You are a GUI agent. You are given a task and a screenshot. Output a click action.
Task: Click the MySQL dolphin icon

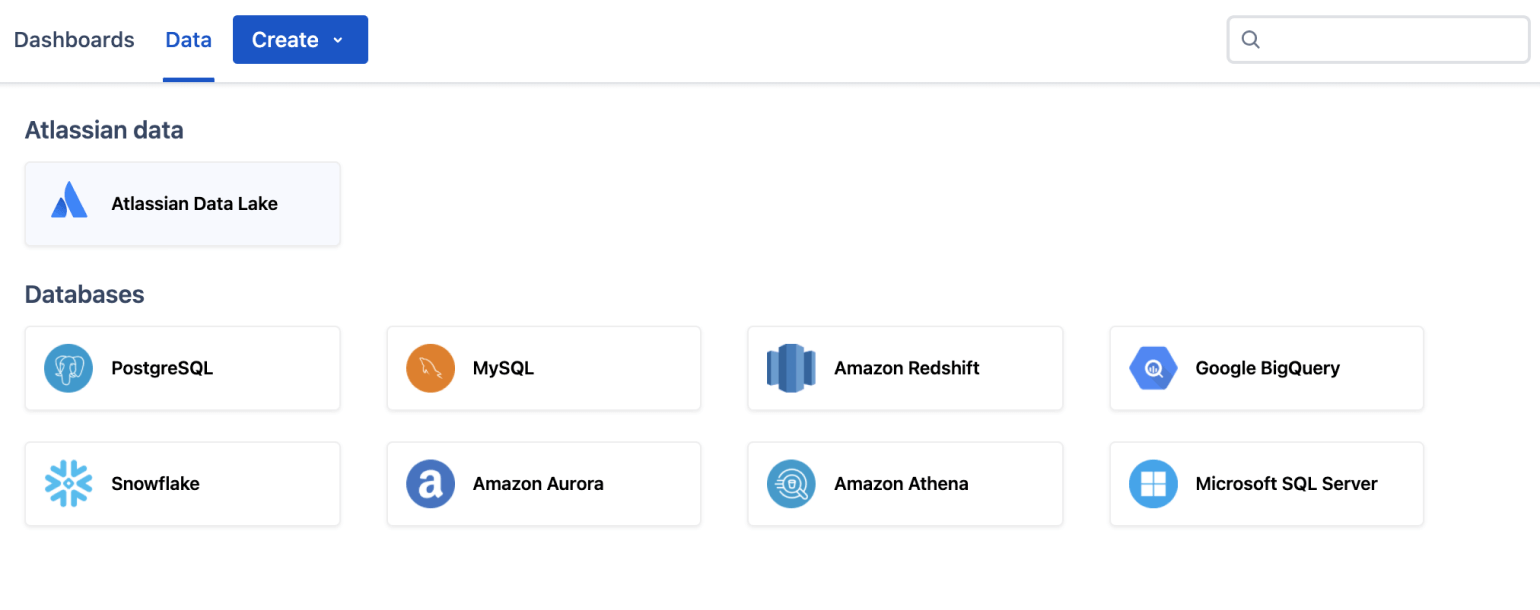(x=430, y=368)
